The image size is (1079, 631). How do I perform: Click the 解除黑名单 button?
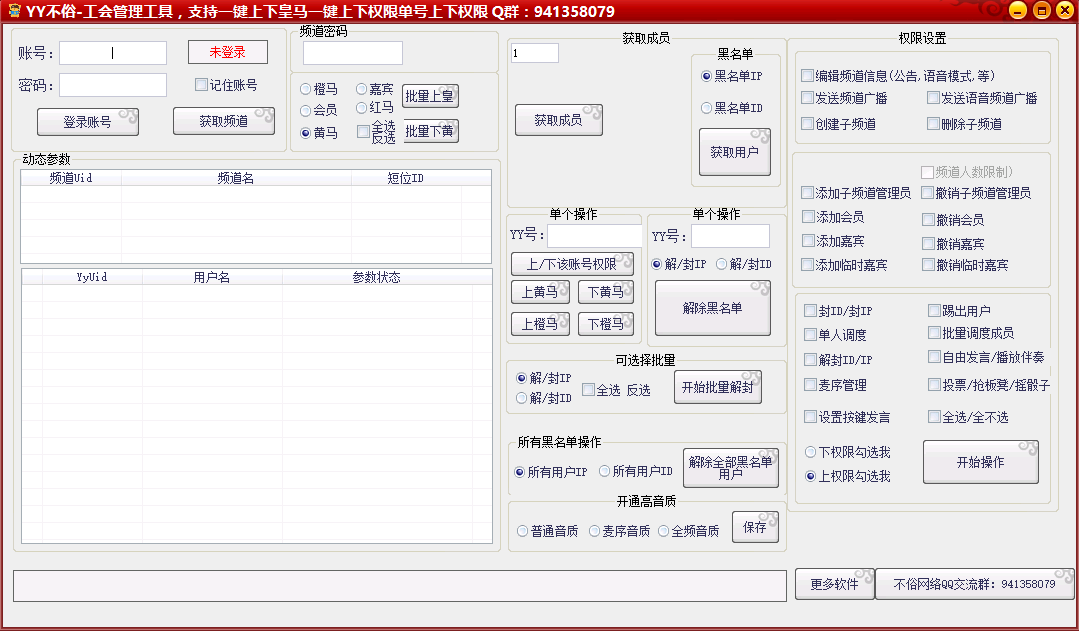(x=713, y=308)
